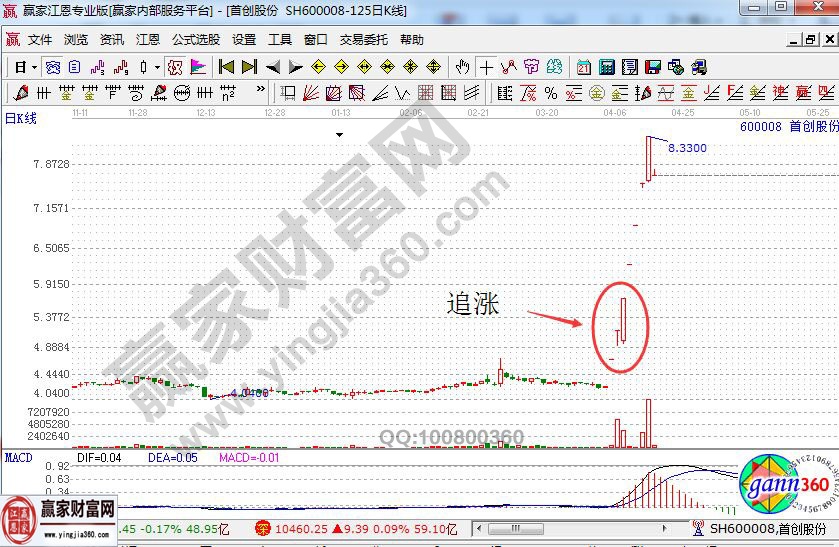Expand the candlestick style dropdown arrow
839x547 pixels.
tap(157, 67)
